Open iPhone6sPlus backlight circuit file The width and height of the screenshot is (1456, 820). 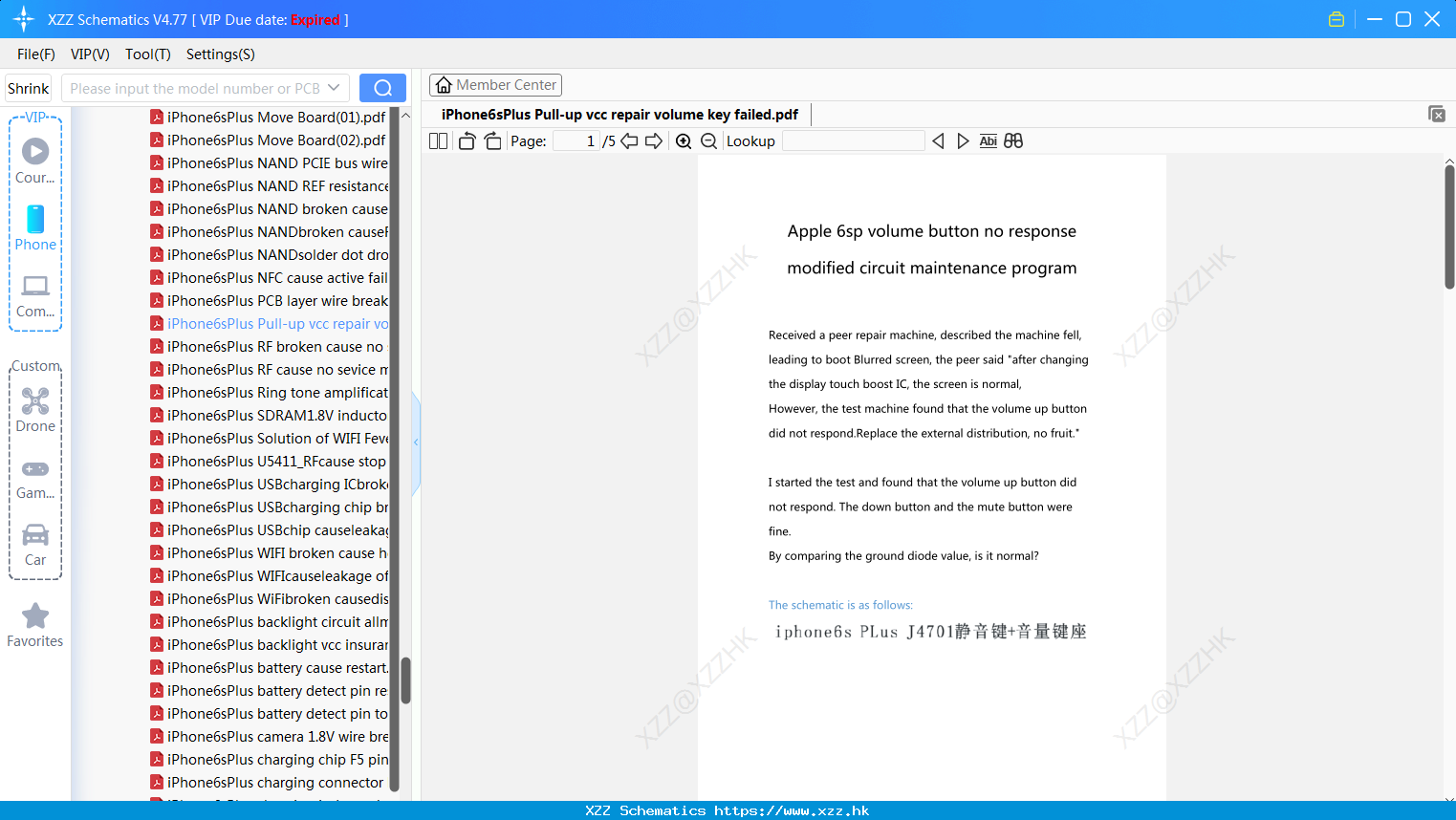click(x=269, y=622)
